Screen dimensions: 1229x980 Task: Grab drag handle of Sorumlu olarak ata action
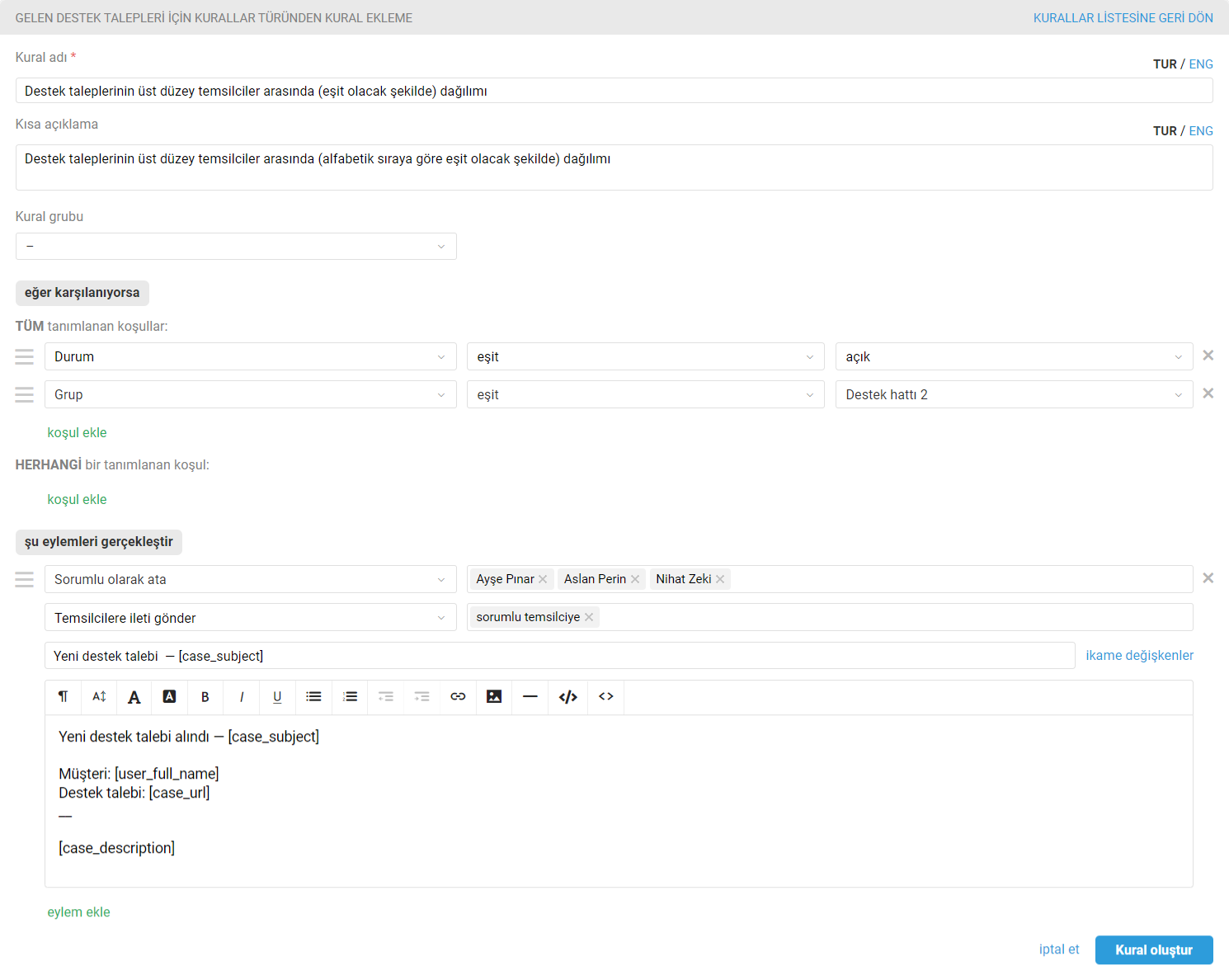[x=25, y=579]
